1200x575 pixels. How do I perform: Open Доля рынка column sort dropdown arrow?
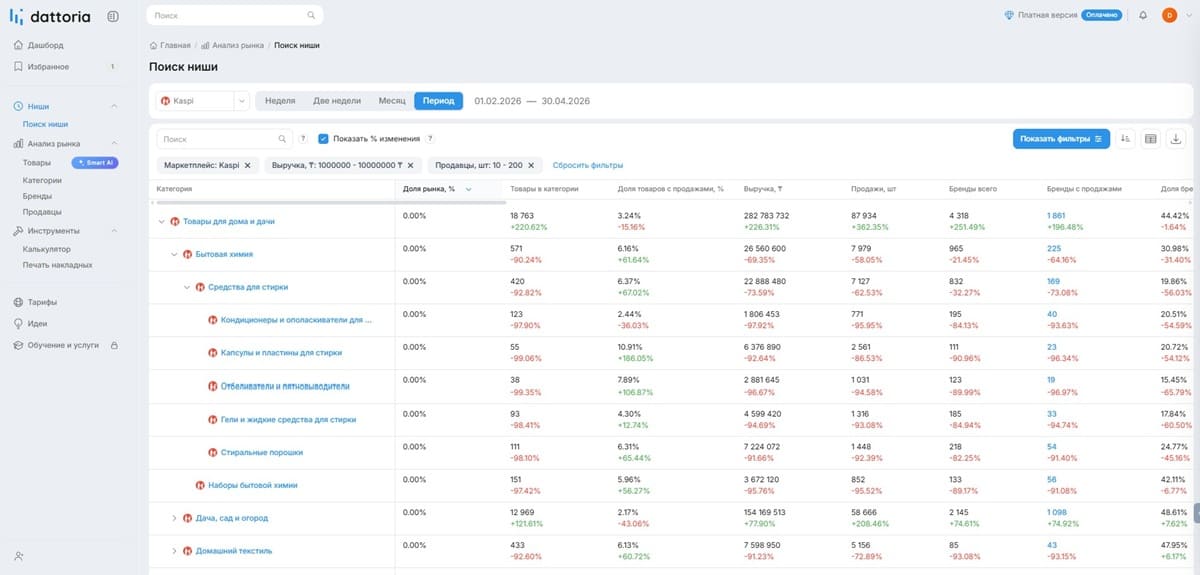[469, 188]
